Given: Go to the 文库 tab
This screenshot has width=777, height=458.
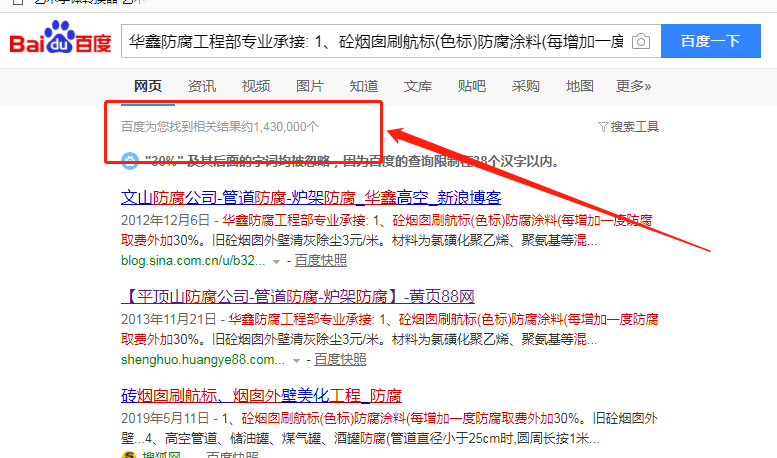Looking at the screenshot, I should 418,86.
